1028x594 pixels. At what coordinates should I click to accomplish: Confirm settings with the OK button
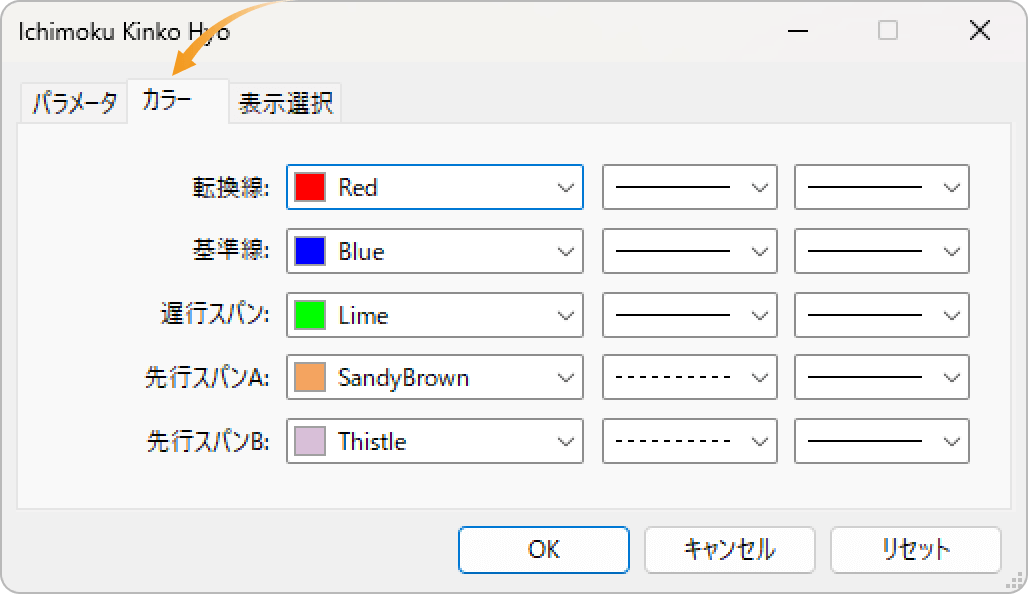544,549
